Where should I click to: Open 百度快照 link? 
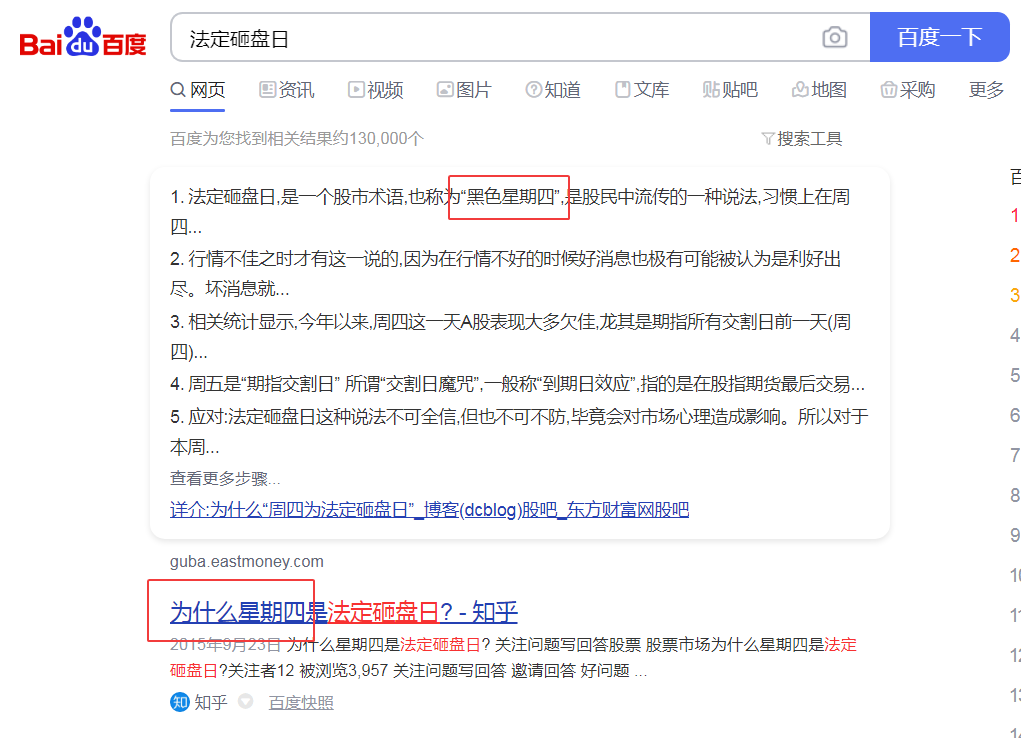pyautogui.click(x=301, y=702)
